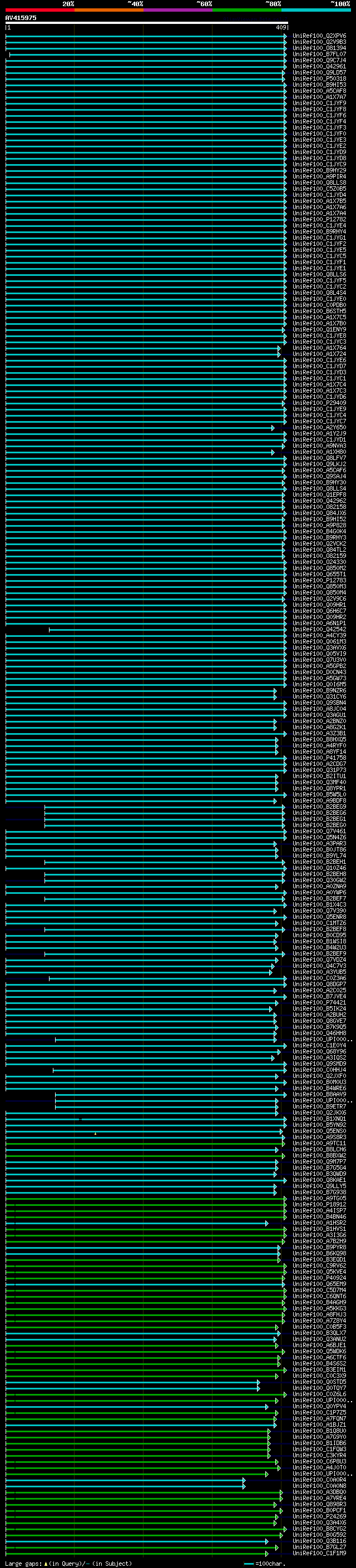This screenshot has height=1568, width=356.
Task: Click the cyan ~100% identity legend segment
Action: (x=316, y=10)
